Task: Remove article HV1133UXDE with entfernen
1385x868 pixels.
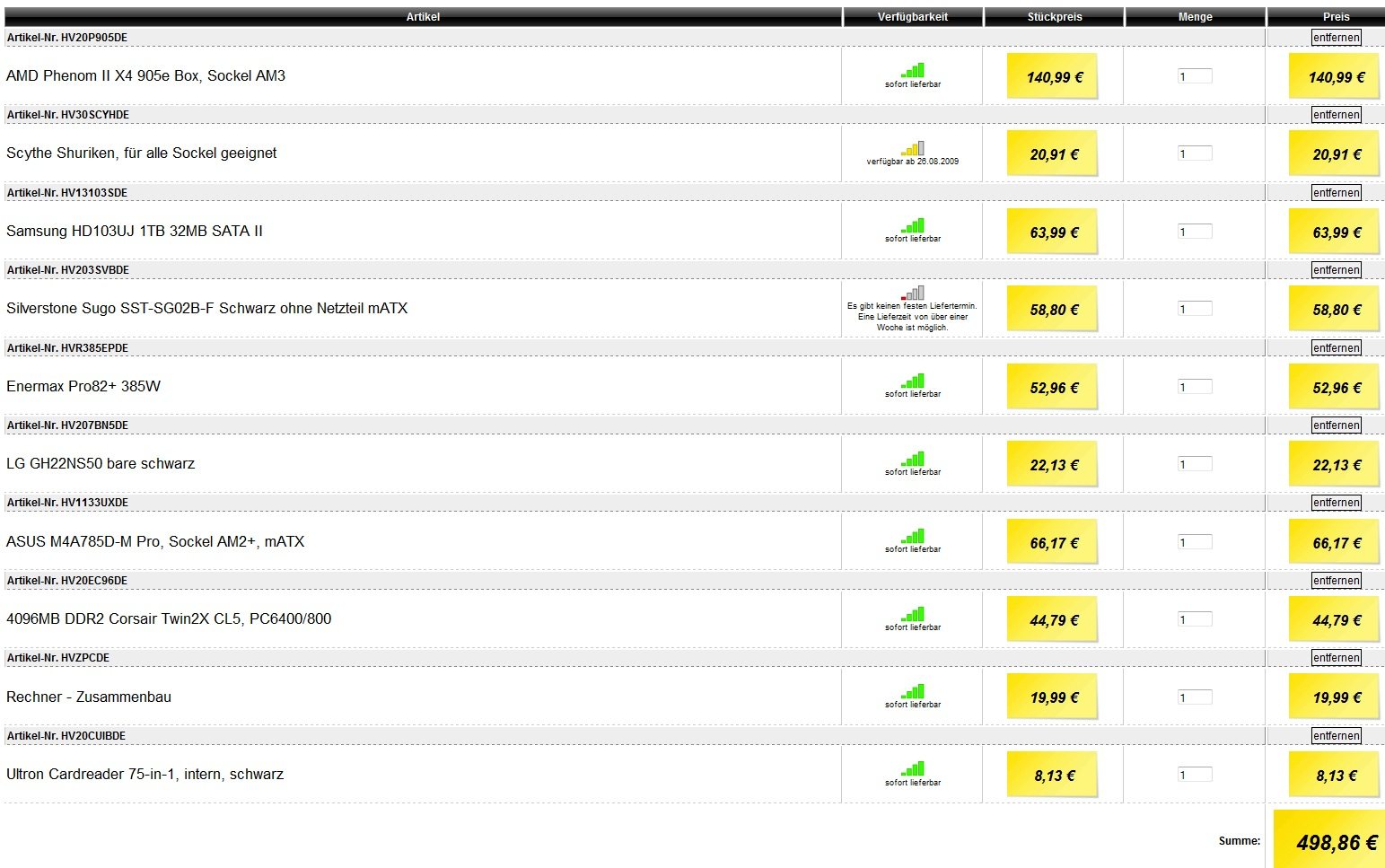Action: (x=1336, y=503)
